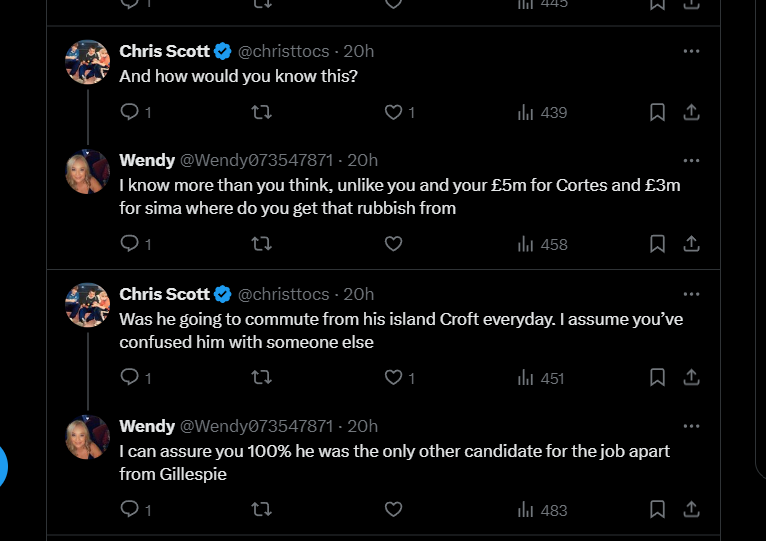The height and width of the screenshot is (541, 766).
Task: Open the tweet text about Gillespie candidate
Action: [x=395, y=462]
